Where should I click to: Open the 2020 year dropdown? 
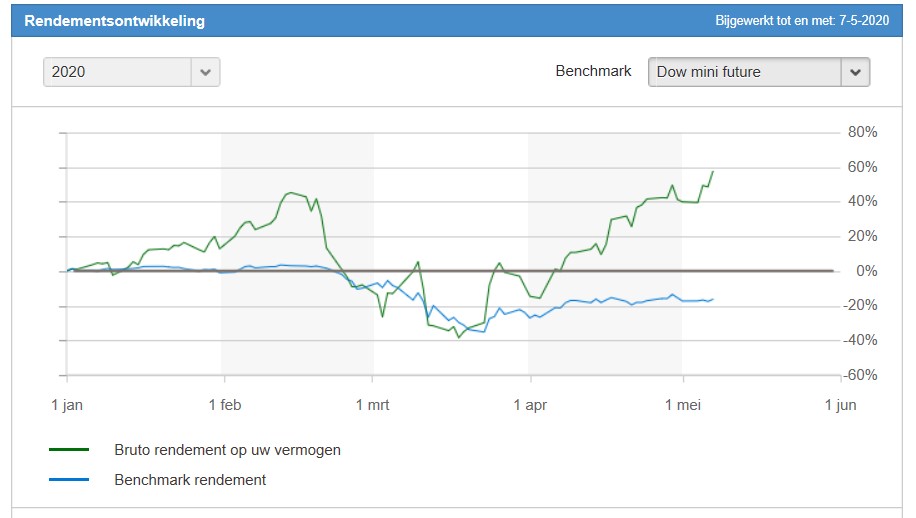click(118, 72)
